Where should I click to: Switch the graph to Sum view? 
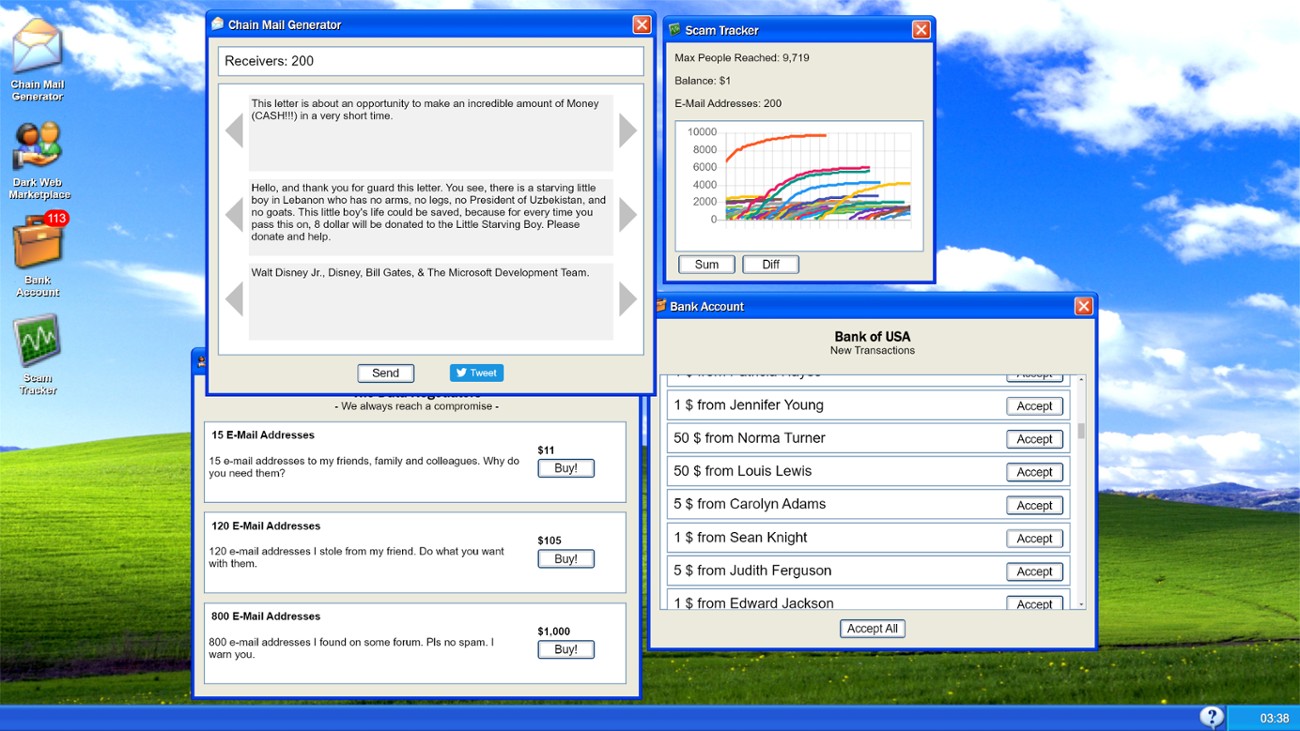click(x=706, y=264)
